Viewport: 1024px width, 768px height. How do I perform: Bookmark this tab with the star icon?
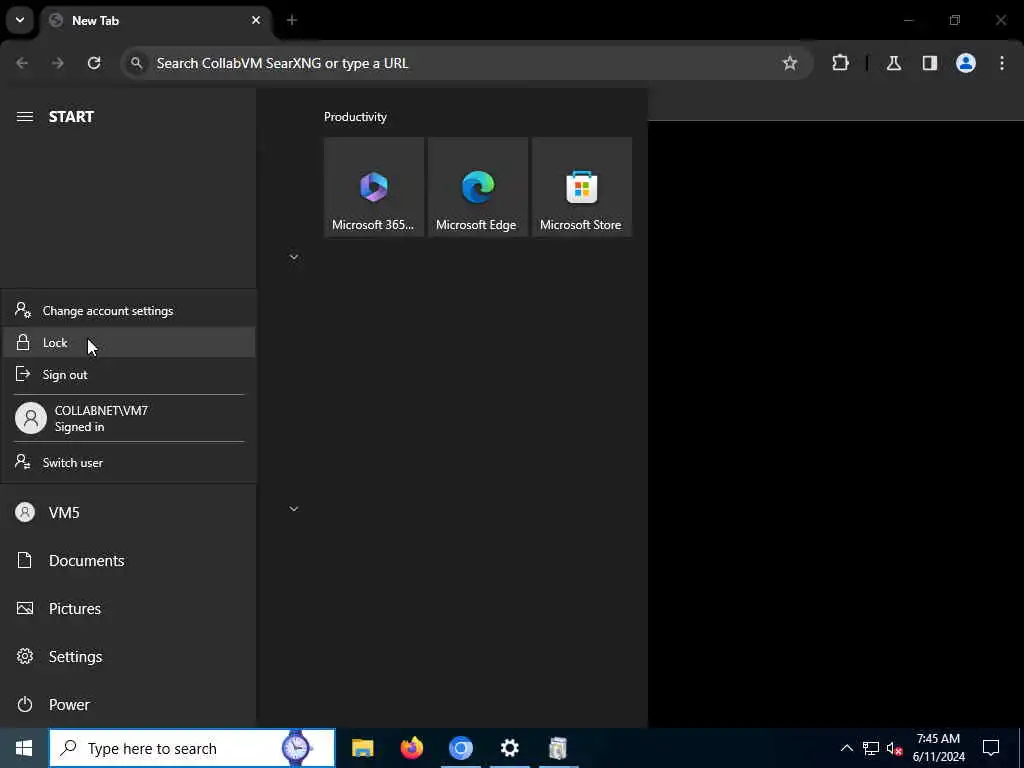point(790,63)
